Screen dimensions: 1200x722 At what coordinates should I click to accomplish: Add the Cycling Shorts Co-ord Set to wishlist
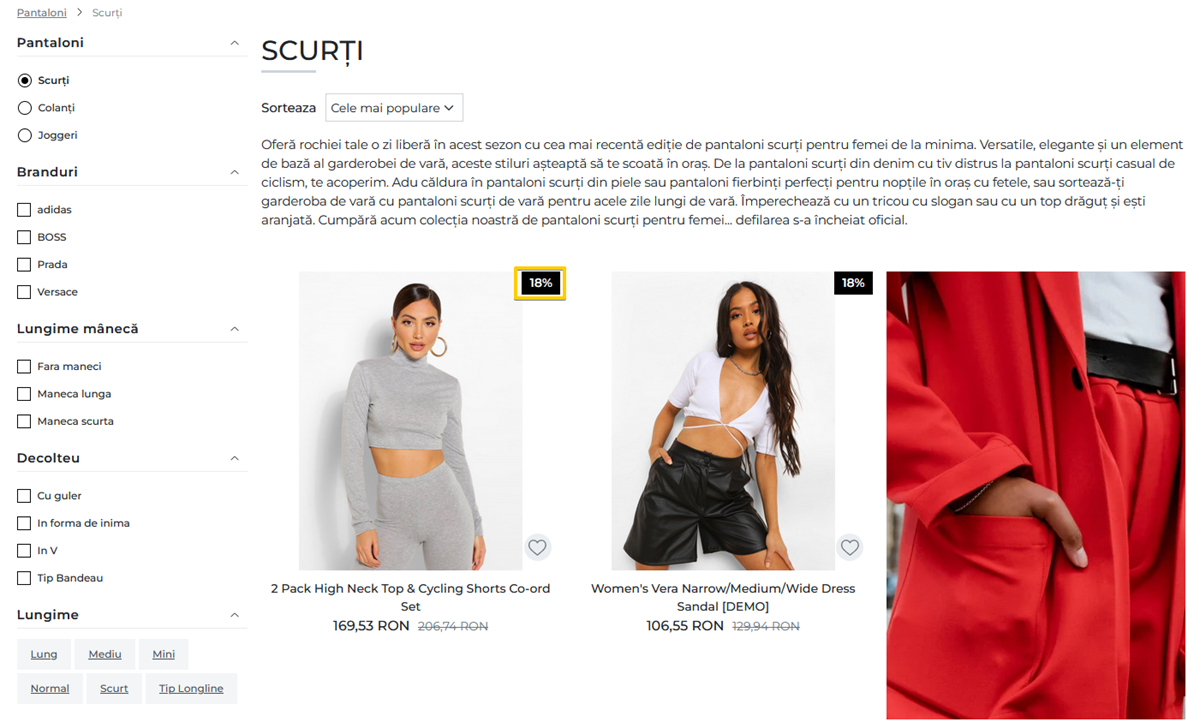click(x=538, y=547)
